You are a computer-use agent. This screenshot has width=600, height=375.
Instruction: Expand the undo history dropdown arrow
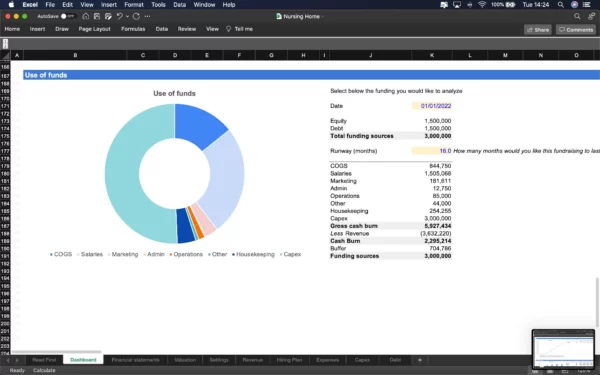(127, 16)
